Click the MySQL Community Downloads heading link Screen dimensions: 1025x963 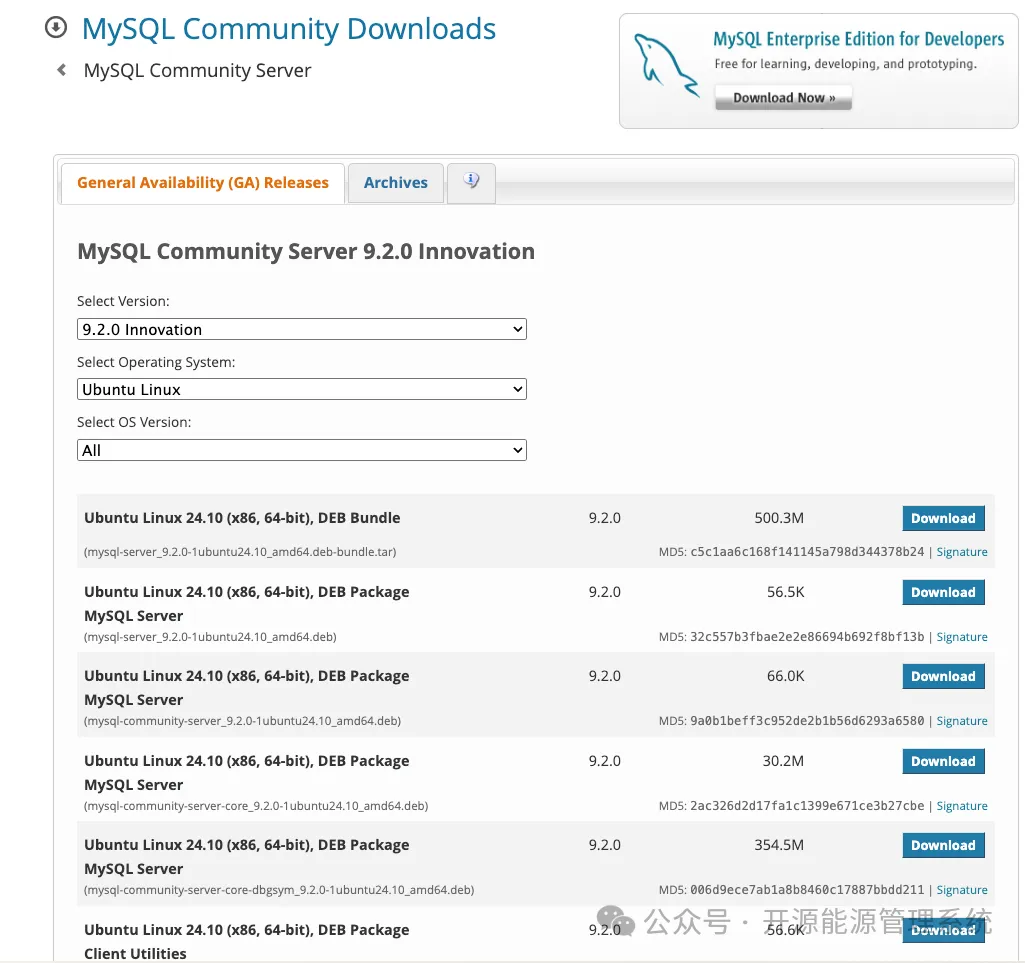coord(289,29)
